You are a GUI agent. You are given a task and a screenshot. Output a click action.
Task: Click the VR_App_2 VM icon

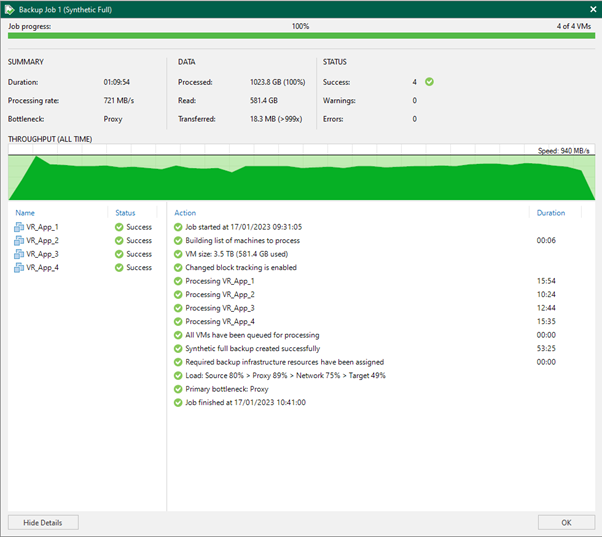click(19, 240)
